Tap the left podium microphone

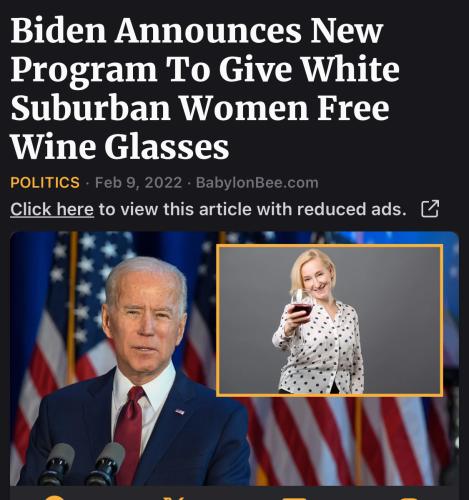[x=56, y=464]
